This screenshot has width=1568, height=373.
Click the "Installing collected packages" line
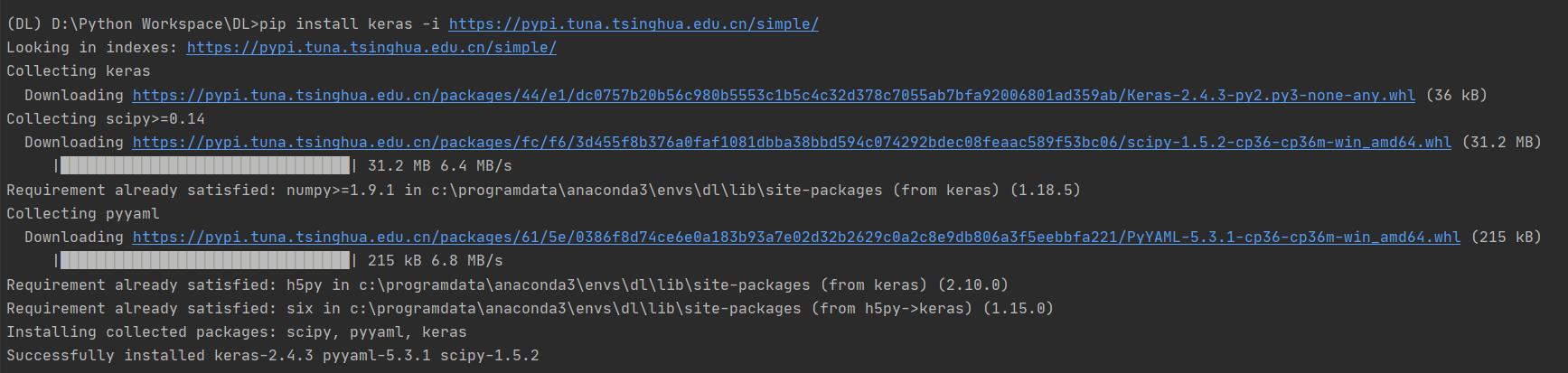coord(236,332)
